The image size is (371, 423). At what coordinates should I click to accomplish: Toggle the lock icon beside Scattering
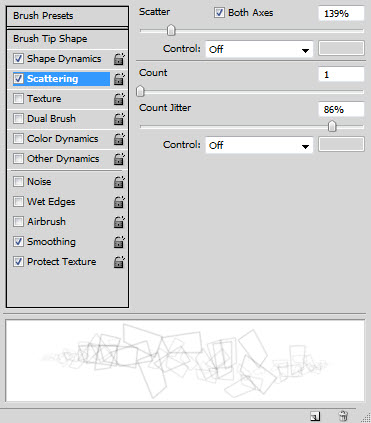point(119,79)
